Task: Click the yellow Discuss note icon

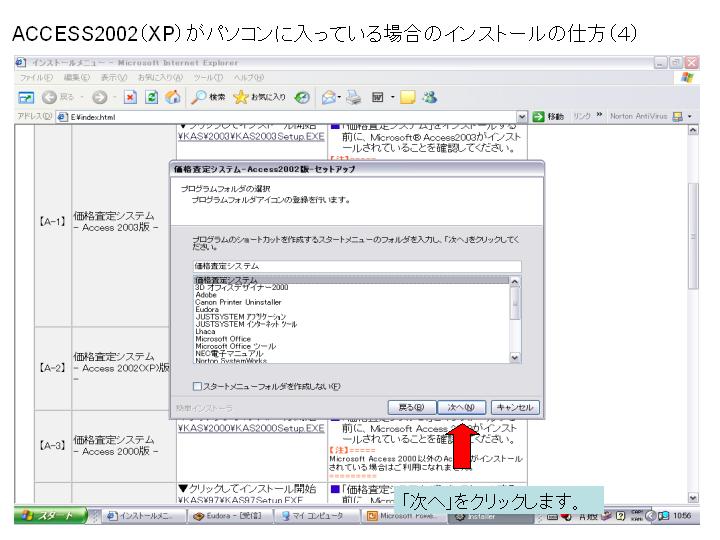Action: [x=408, y=97]
